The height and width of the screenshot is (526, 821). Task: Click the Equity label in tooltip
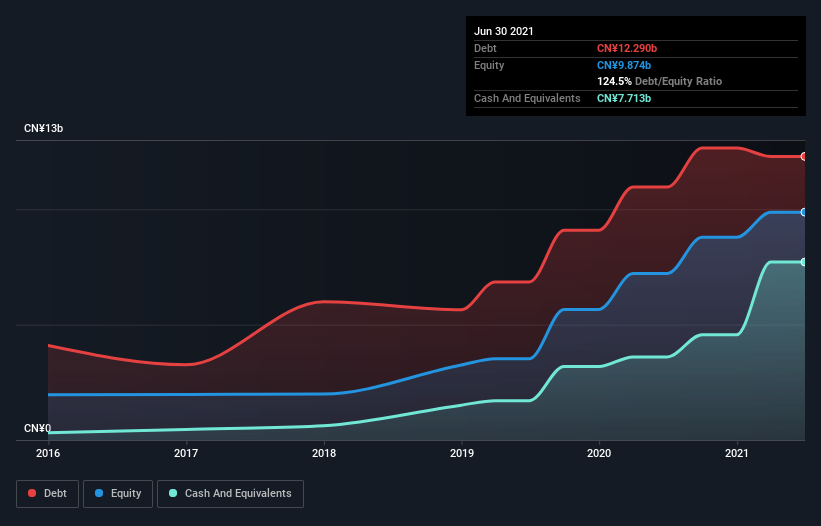[489, 65]
